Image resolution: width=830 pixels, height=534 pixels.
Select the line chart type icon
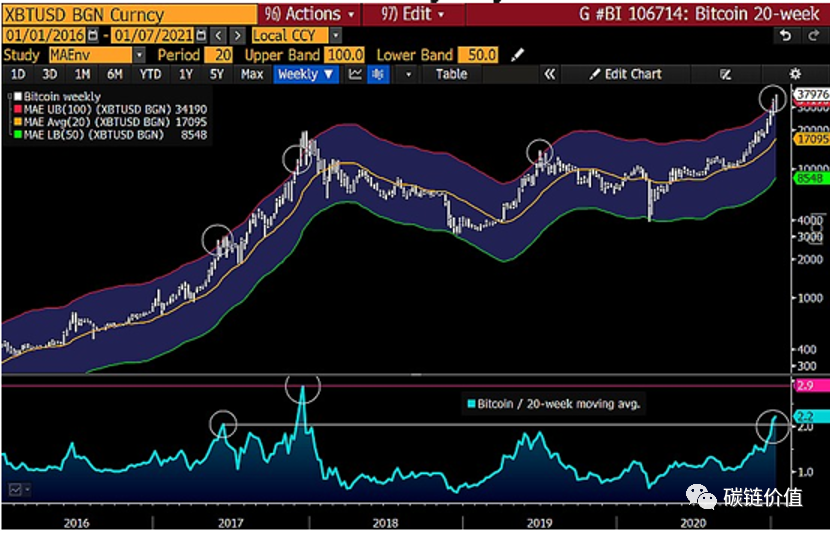[x=355, y=74]
